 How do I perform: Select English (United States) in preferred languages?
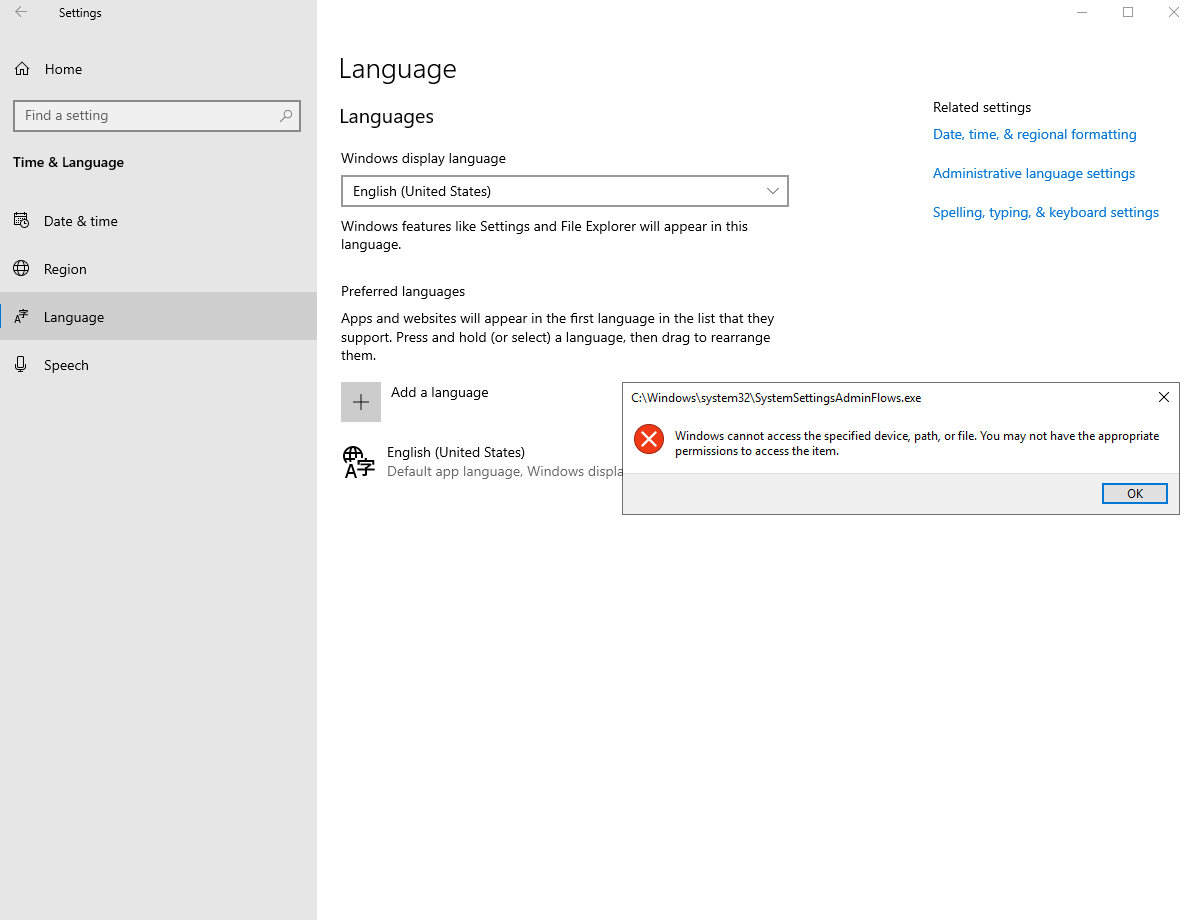click(x=456, y=452)
